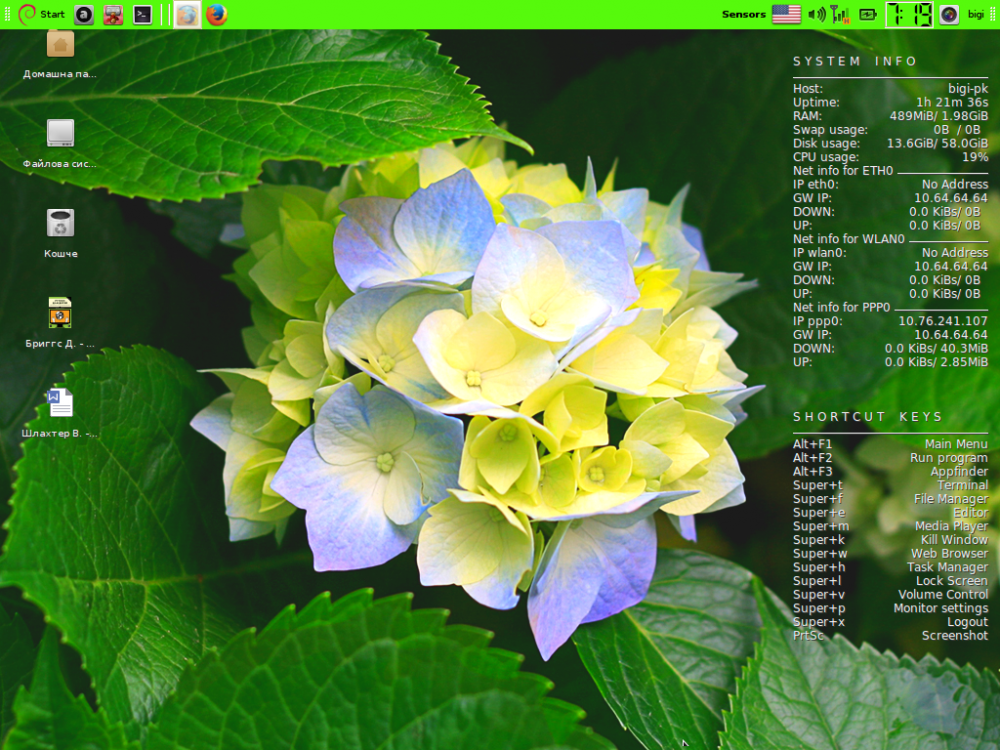Open the 'bigi' user menu
The height and width of the screenshot is (750, 1000).
point(976,14)
